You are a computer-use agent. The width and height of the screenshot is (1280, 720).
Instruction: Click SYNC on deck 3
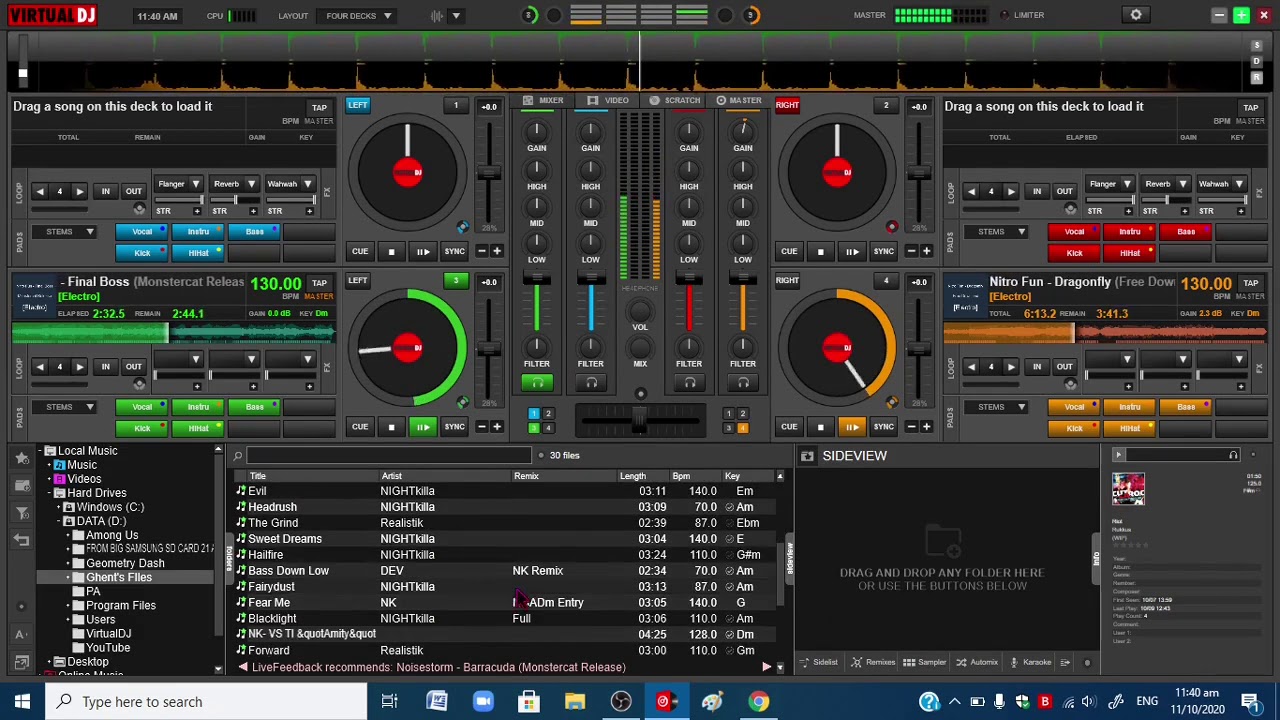pyautogui.click(x=455, y=427)
